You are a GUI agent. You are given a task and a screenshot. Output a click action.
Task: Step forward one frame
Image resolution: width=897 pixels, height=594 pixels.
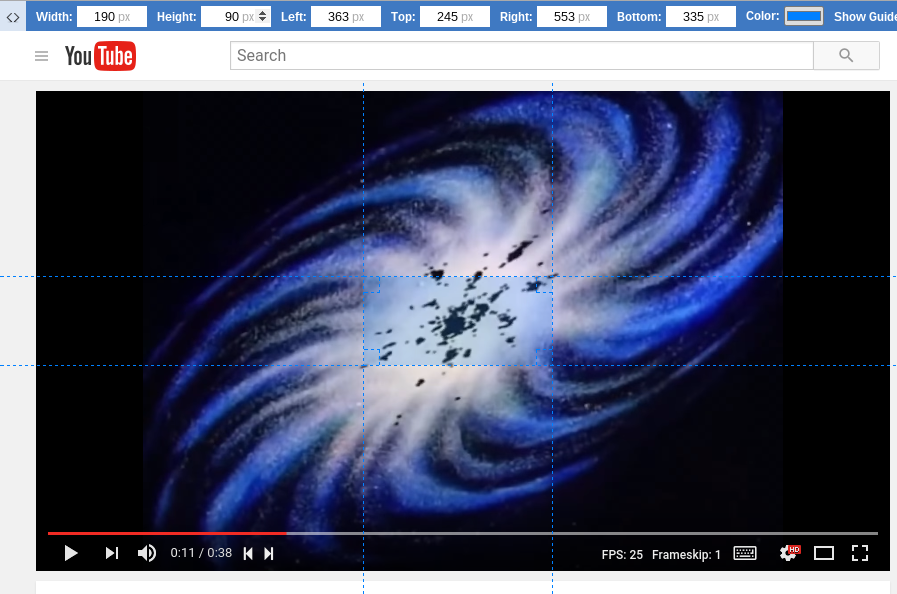coord(268,553)
